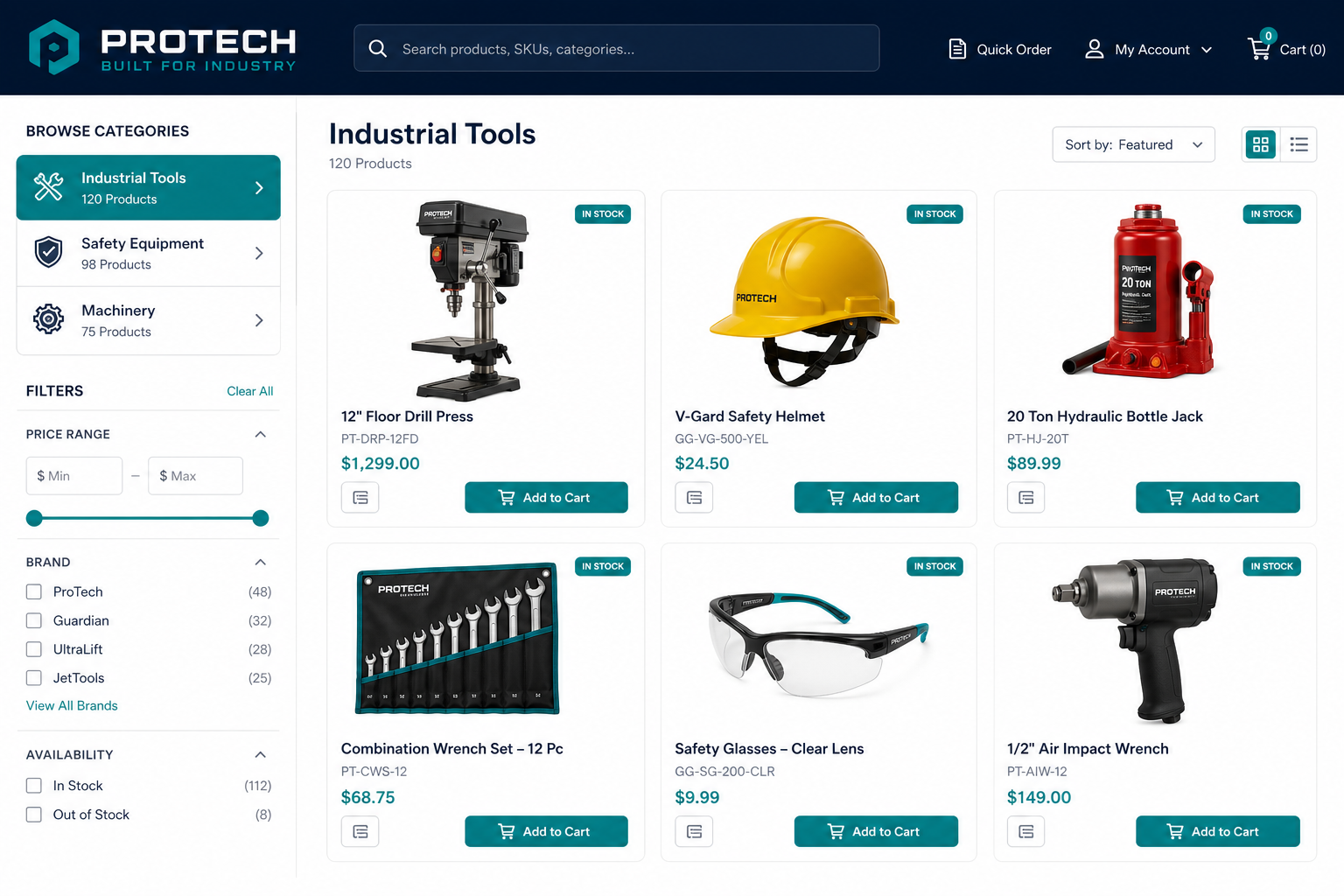Viewport: 1344px width, 896px height.
Task: Add Combination Wrench Set to cart
Action: [546, 831]
